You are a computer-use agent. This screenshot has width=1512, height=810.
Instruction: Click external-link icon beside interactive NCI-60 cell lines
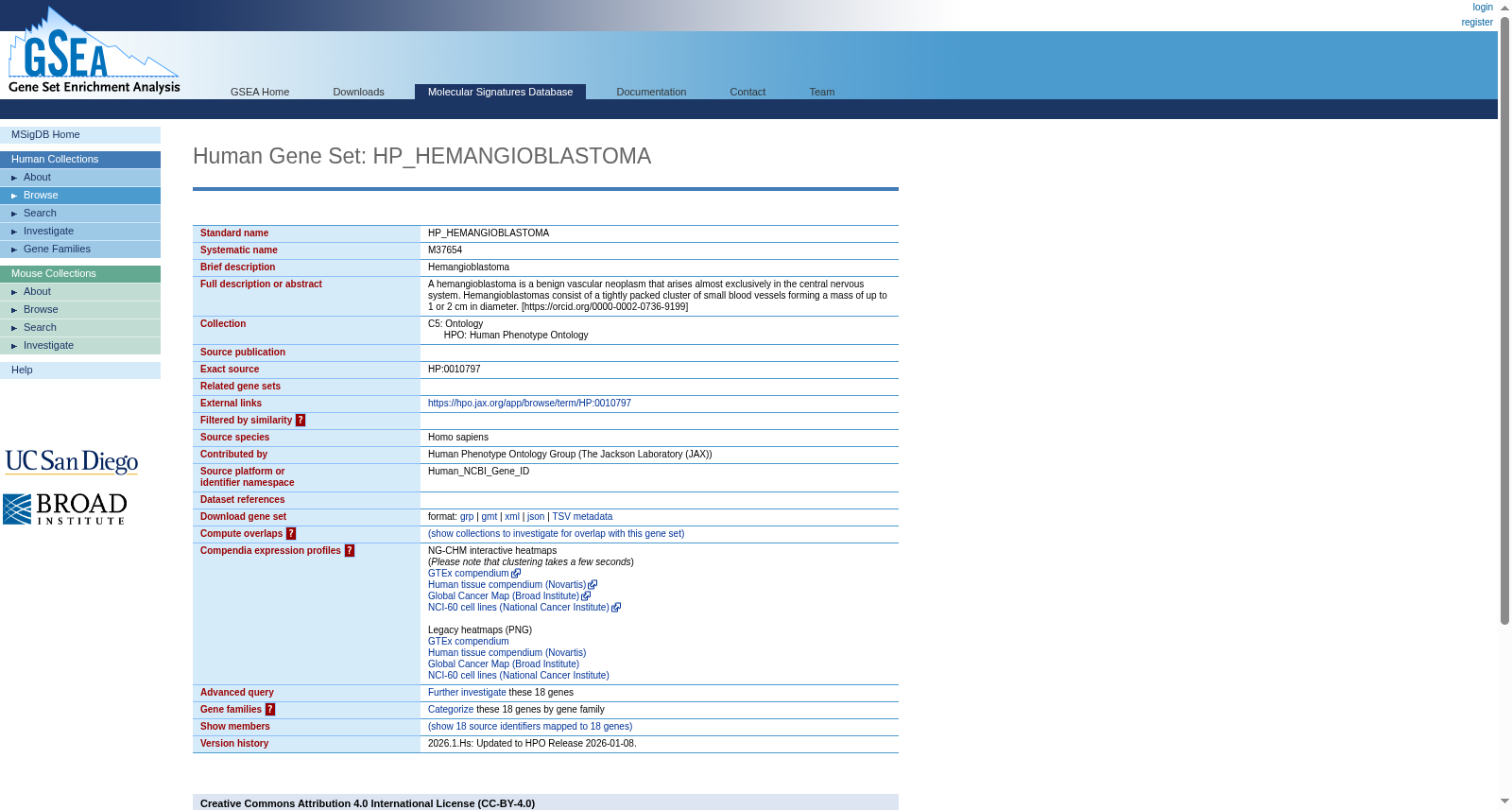click(616, 608)
